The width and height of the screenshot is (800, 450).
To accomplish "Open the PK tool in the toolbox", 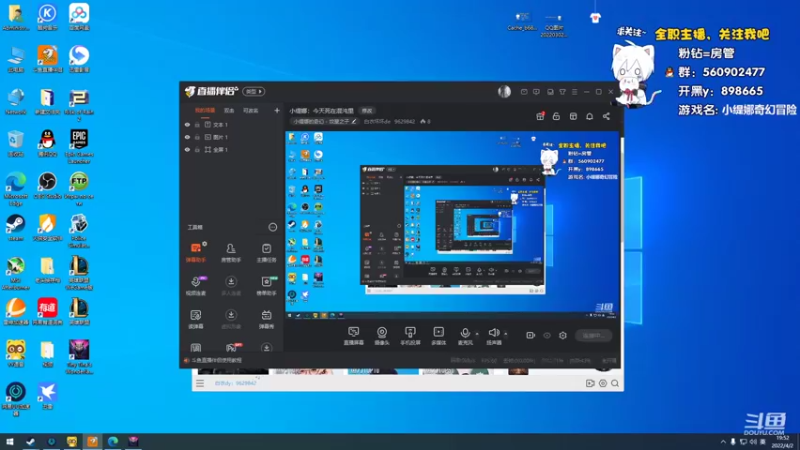I will 231,348.
